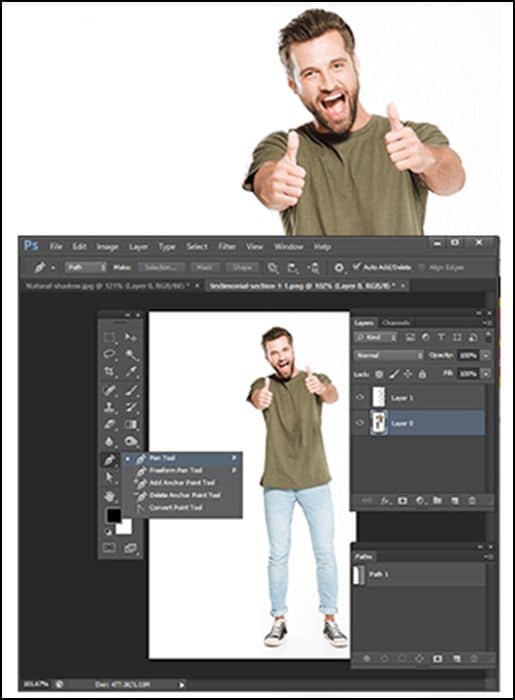Create a new layer icon

click(x=455, y=501)
